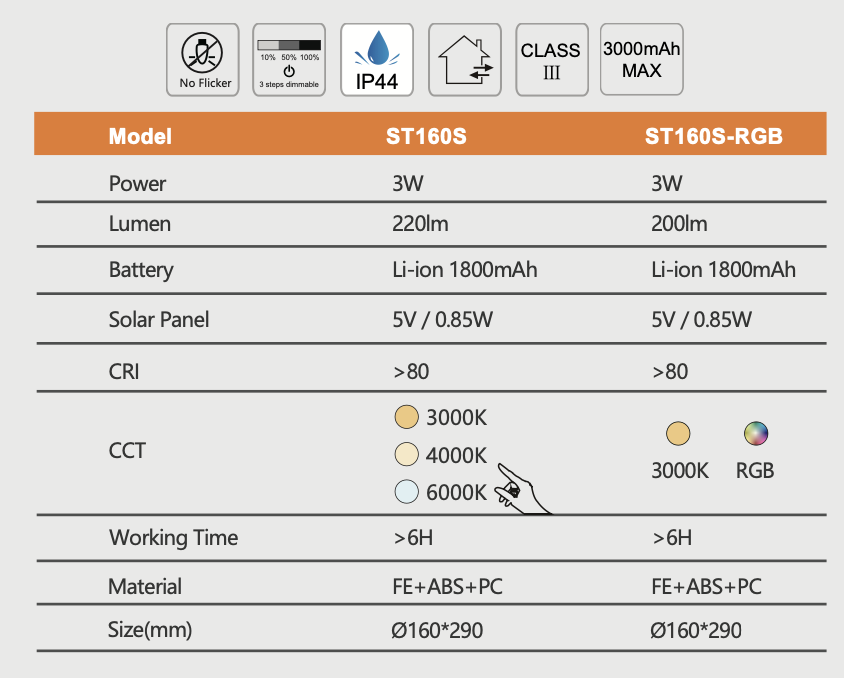This screenshot has height=678, width=844.
Task: Click the Model header label
Action: (140, 137)
